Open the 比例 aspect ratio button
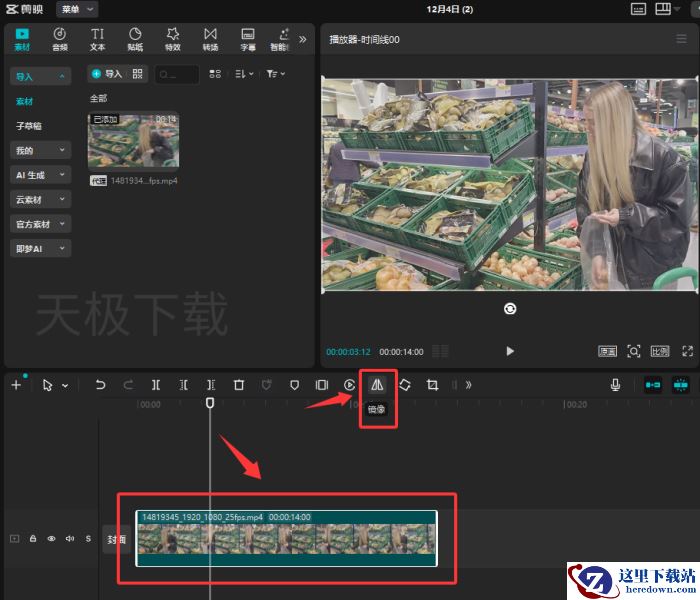The image size is (700, 600). coord(659,351)
